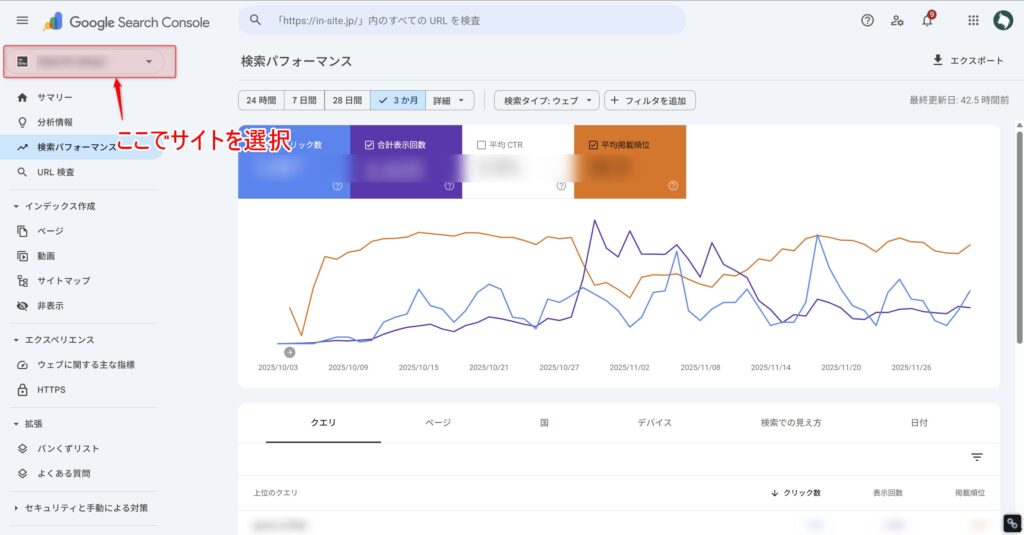The width and height of the screenshot is (1024, 535).
Task: Switch to the 国 tab
Action: pyautogui.click(x=544, y=423)
